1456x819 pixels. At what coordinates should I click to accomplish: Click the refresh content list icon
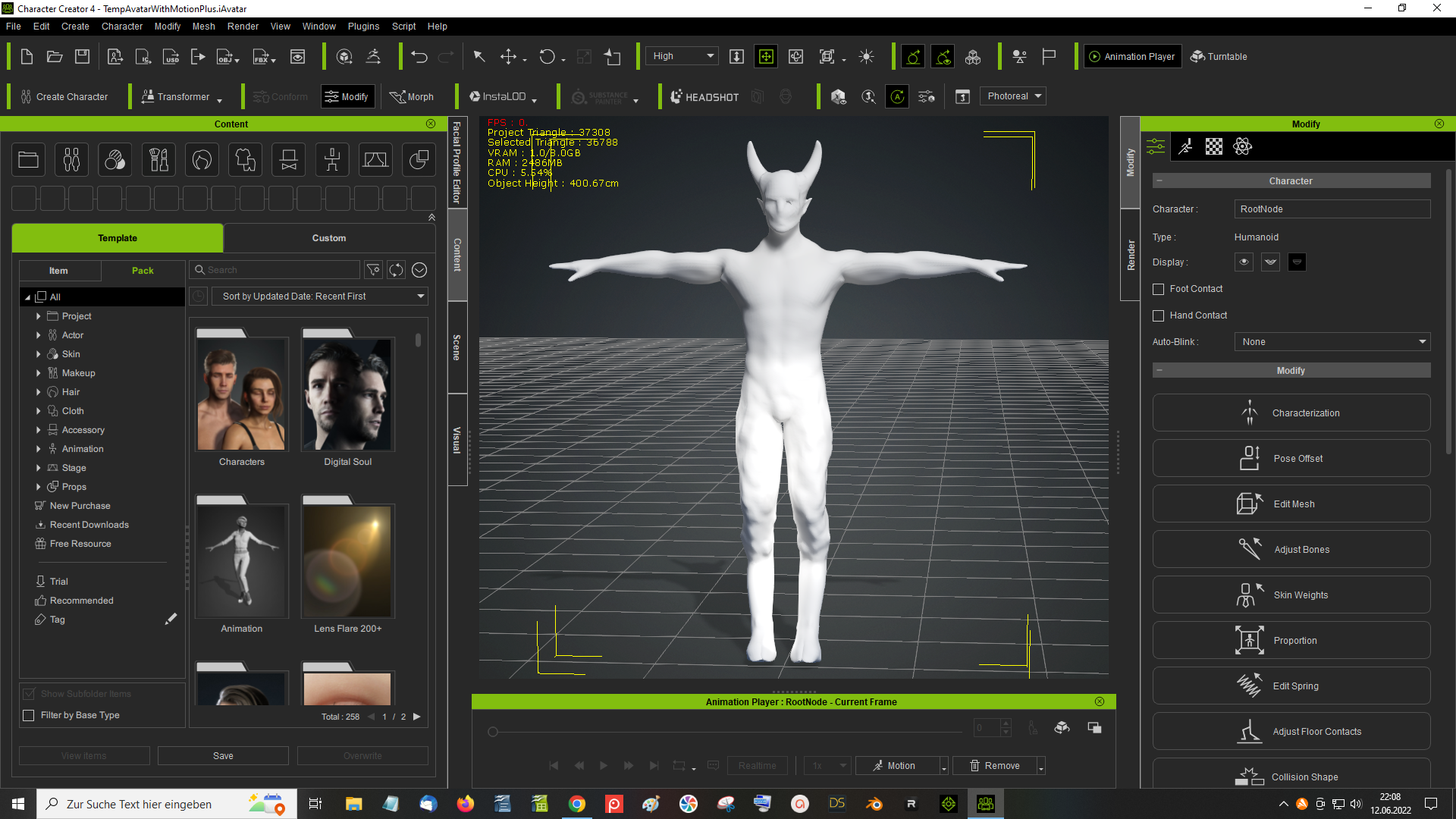[396, 270]
